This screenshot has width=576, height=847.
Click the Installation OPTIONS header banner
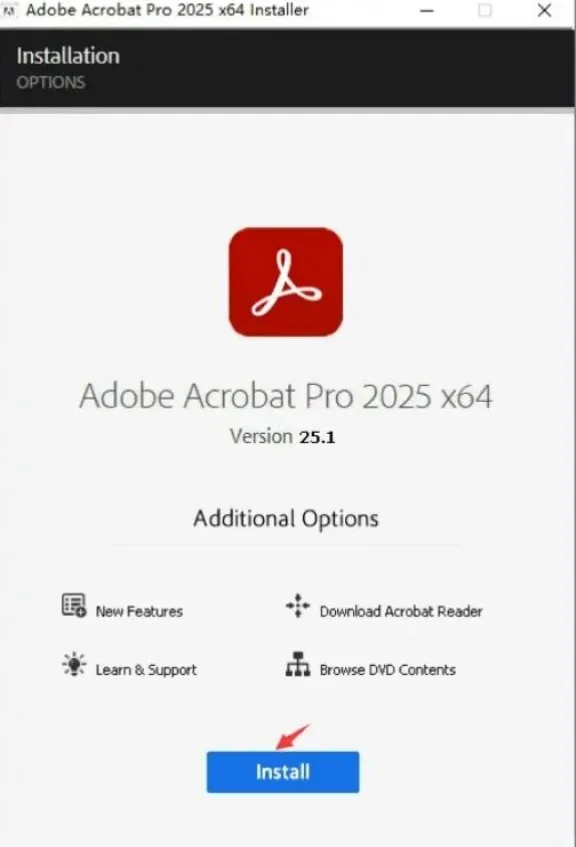coord(287,68)
